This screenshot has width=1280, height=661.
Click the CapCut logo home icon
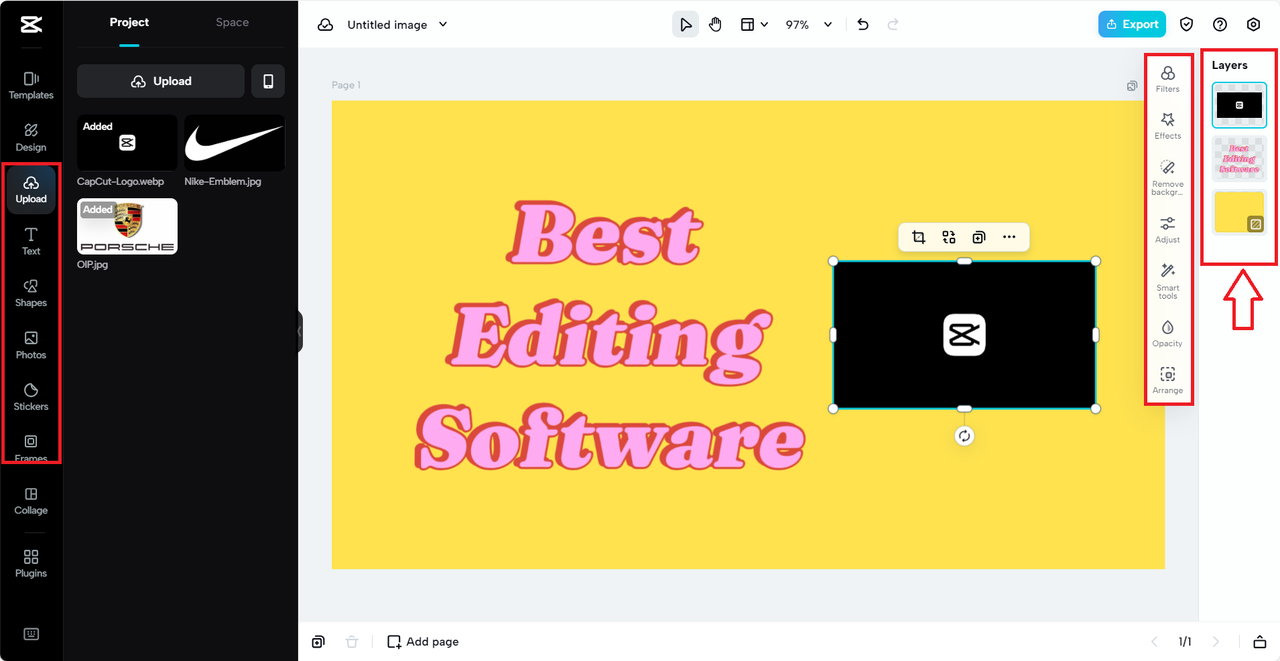tap(30, 25)
